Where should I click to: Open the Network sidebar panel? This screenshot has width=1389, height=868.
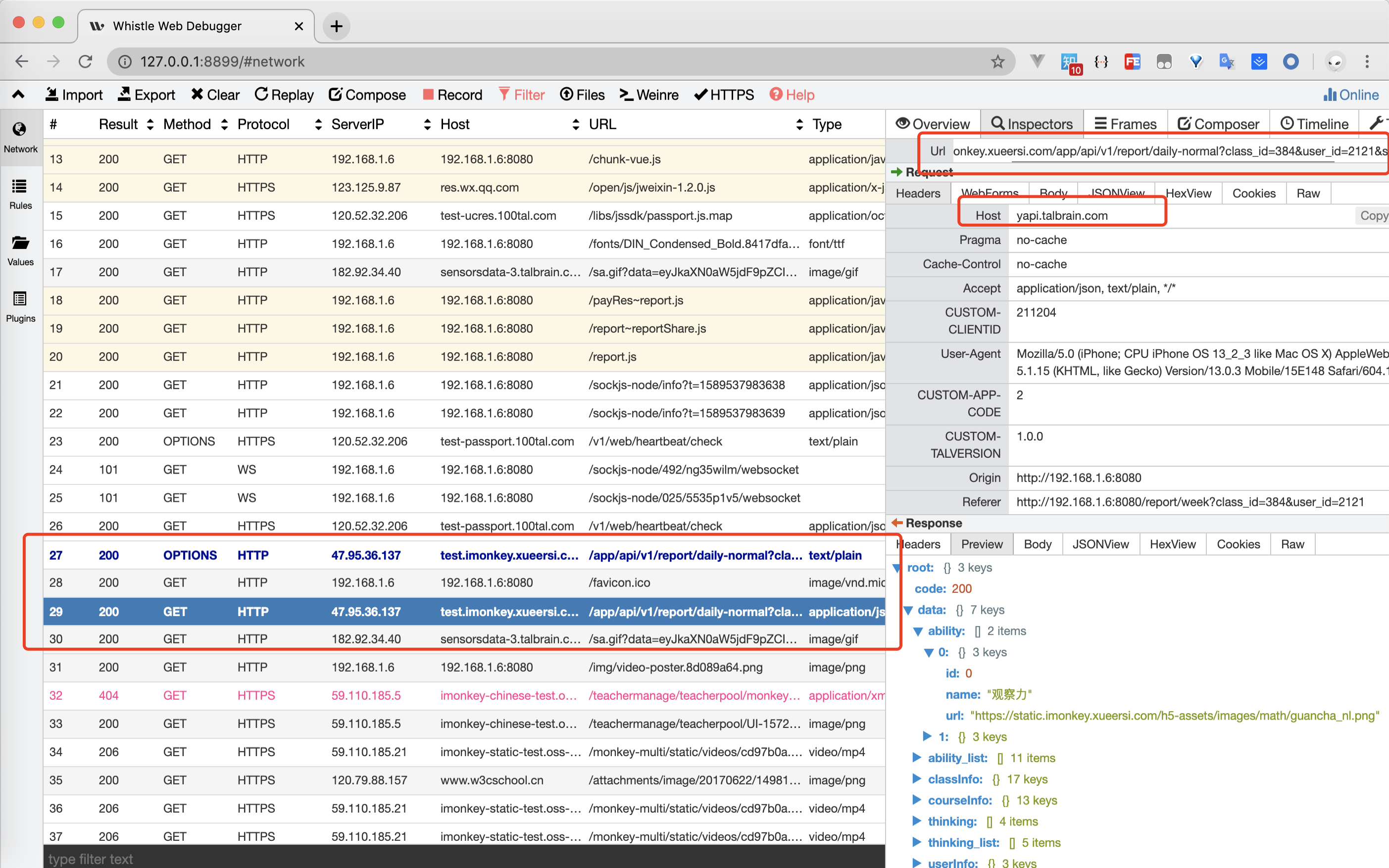tap(20, 138)
